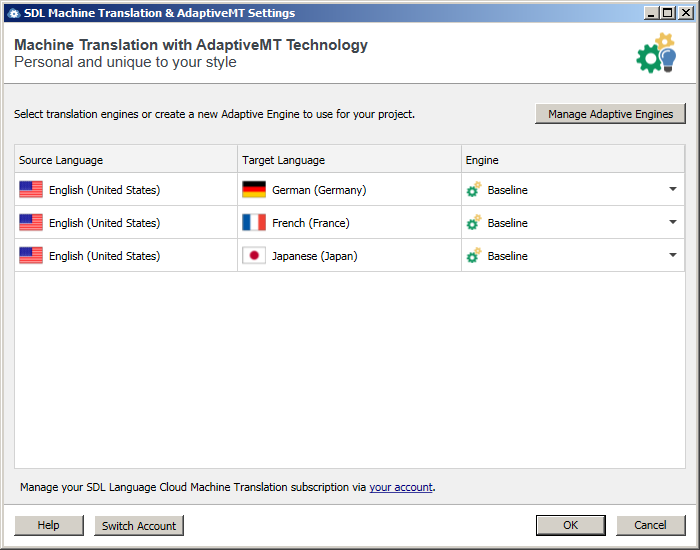Image resolution: width=700 pixels, height=550 pixels.
Task: Click the AdaptiveMT gears and lightbulb logo
Action: pos(656,53)
